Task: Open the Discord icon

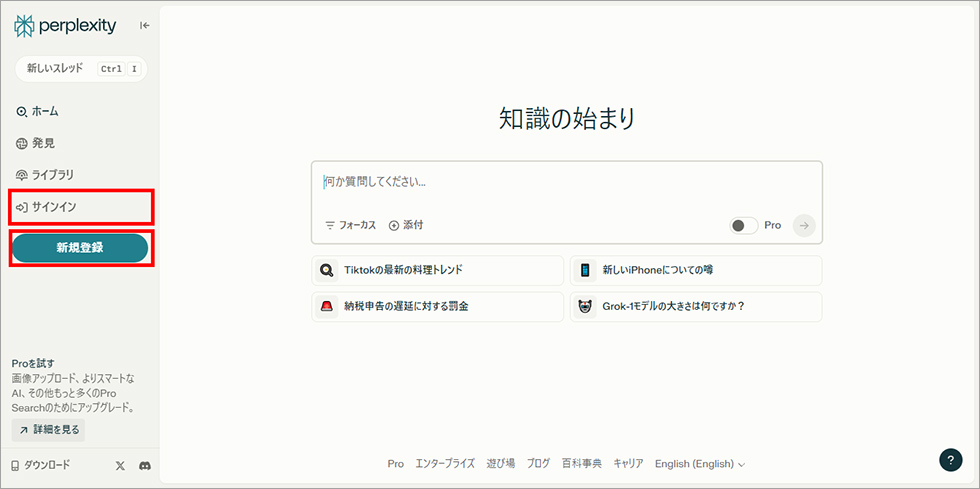Action: click(145, 466)
